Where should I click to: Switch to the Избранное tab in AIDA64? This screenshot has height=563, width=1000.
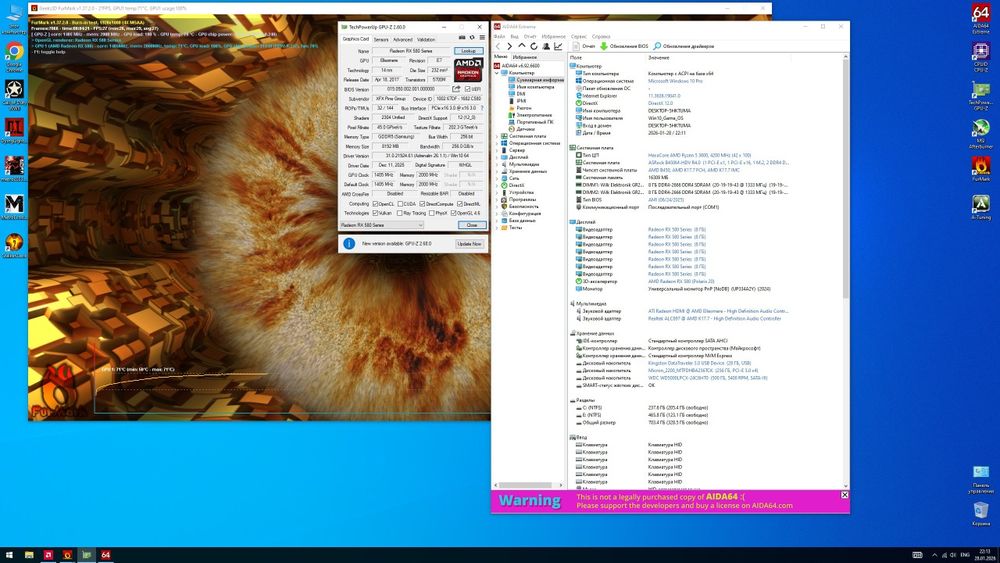click(x=525, y=57)
